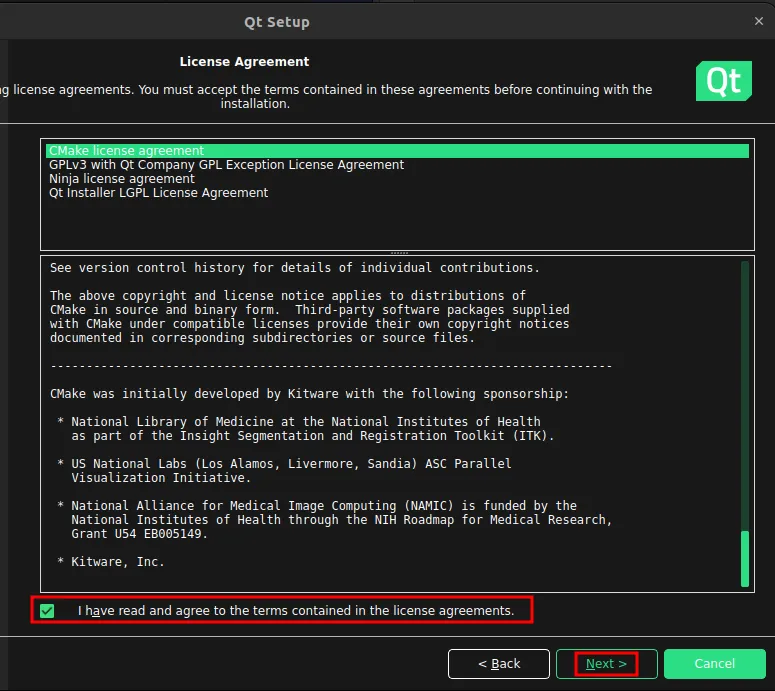Click the line starting 'See version control history'
Screen dimensions: 775x691
coord(295,268)
